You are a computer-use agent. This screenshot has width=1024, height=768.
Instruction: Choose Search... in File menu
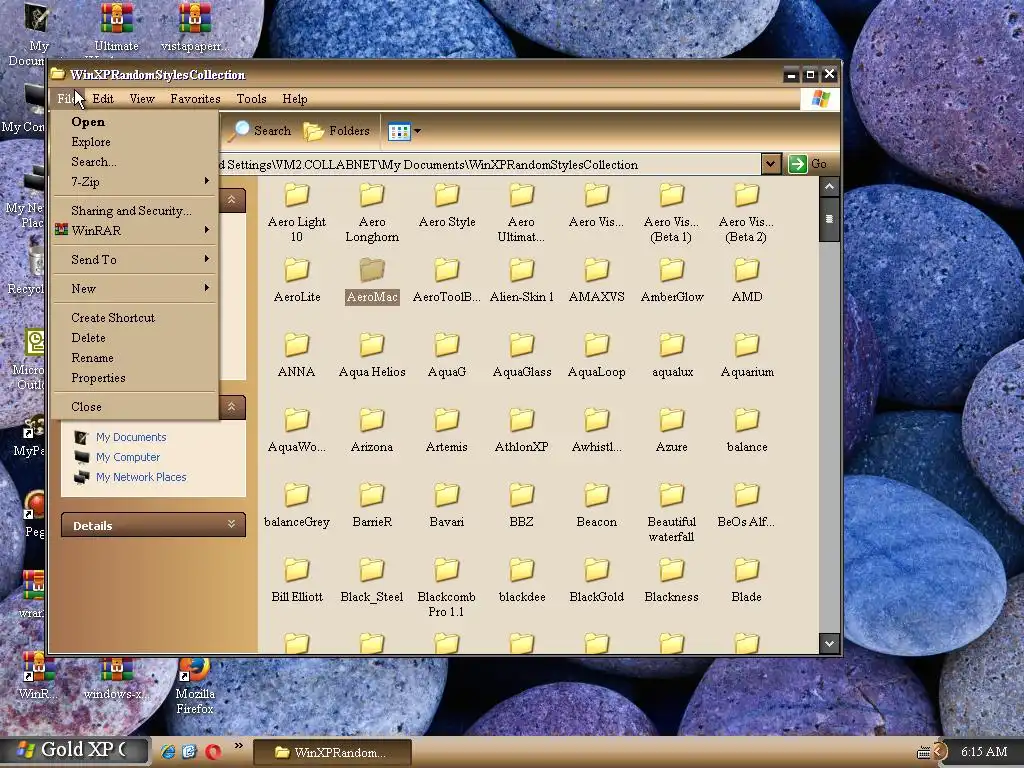point(135,161)
